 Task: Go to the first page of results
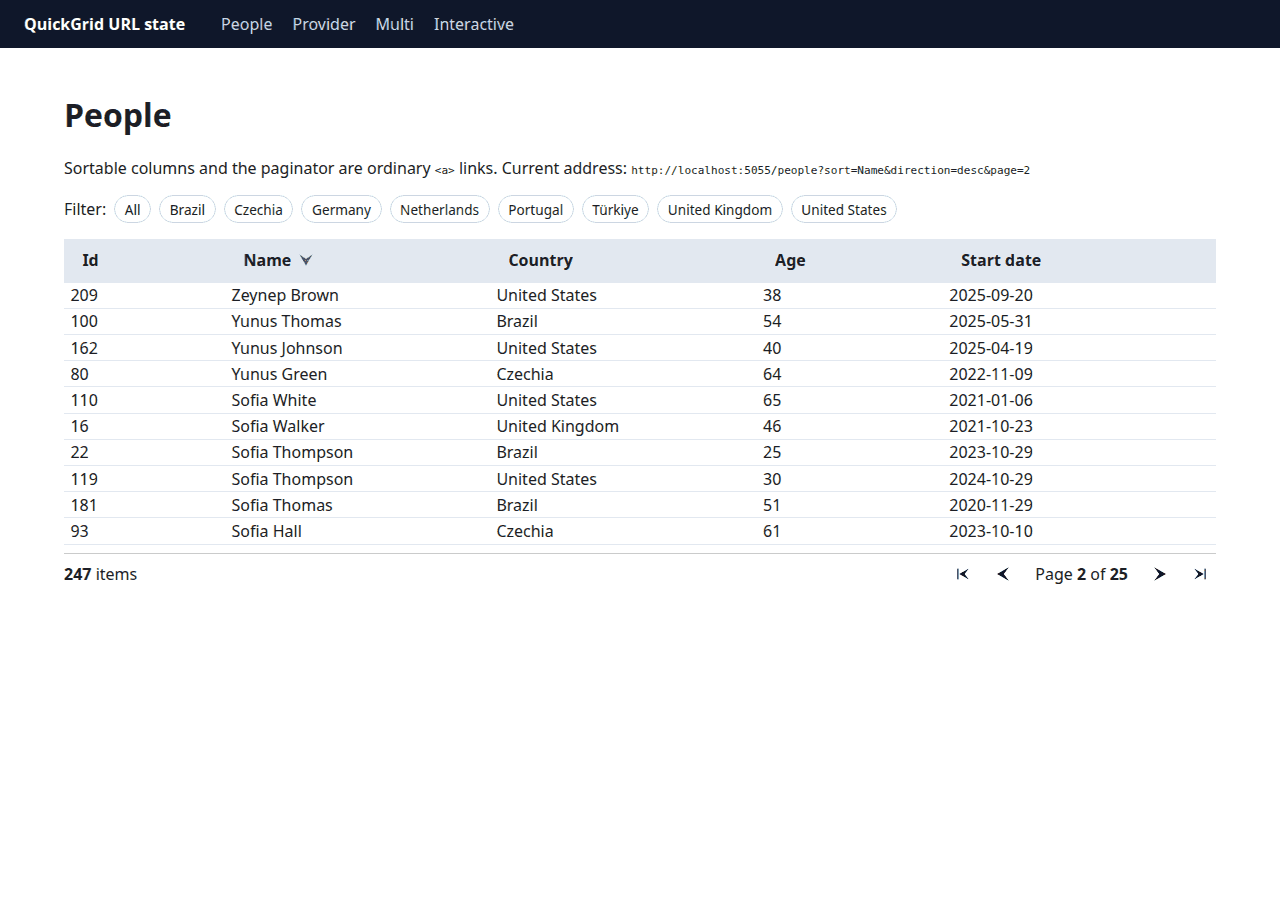(962, 574)
